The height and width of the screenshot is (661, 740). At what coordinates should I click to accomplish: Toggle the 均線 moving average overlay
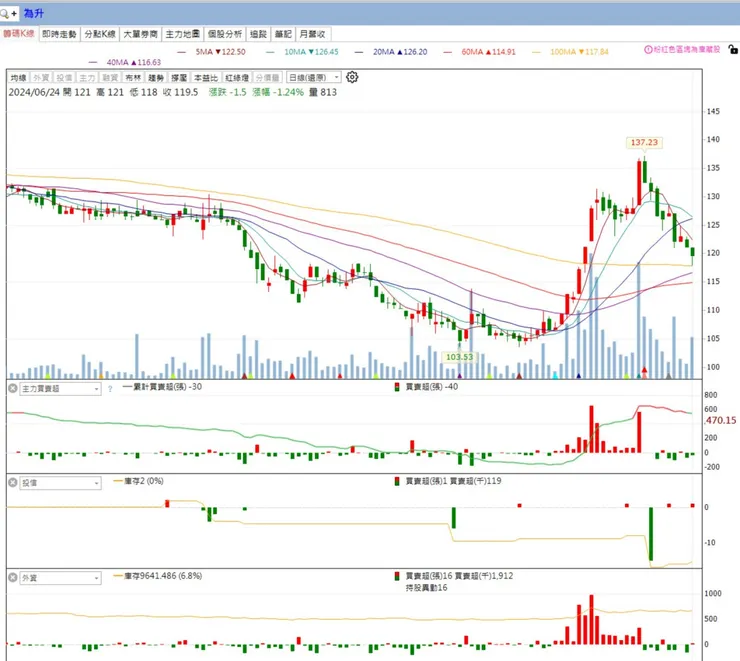point(18,77)
